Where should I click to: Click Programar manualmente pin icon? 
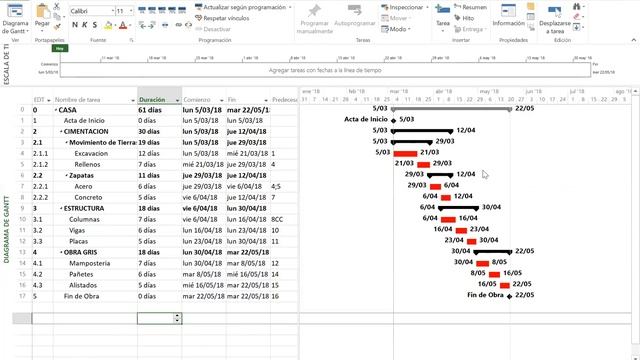pos(314,11)
